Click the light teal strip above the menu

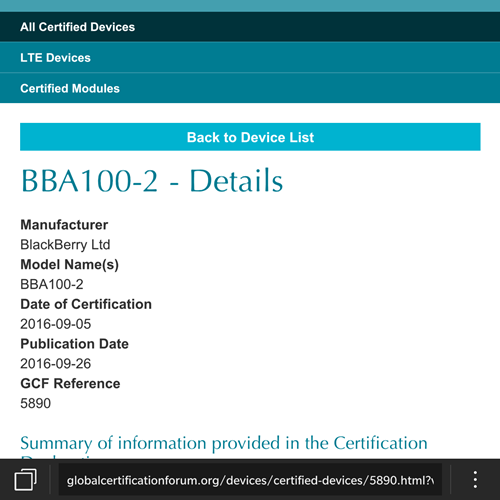250,6
